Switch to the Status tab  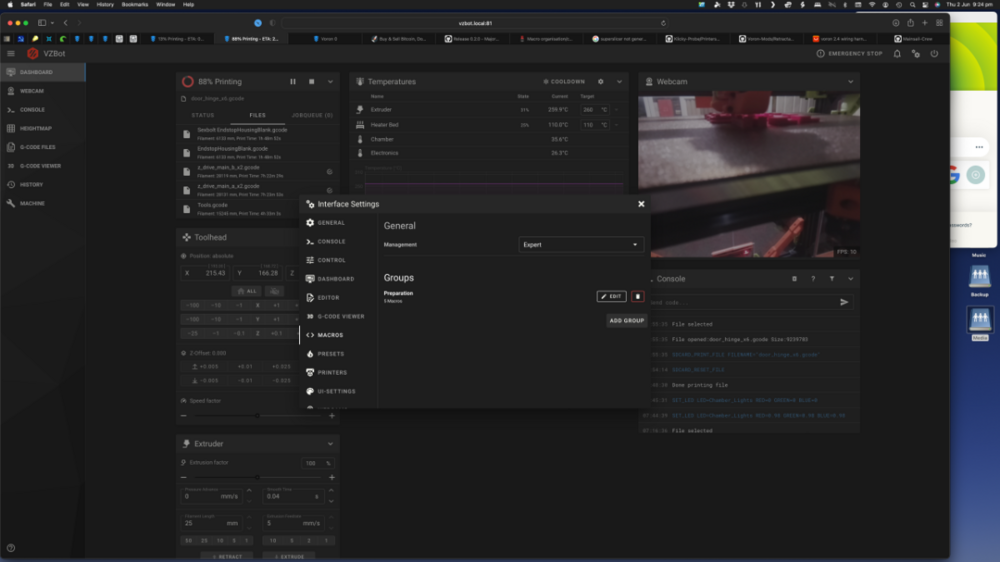[x=203, y=115]
